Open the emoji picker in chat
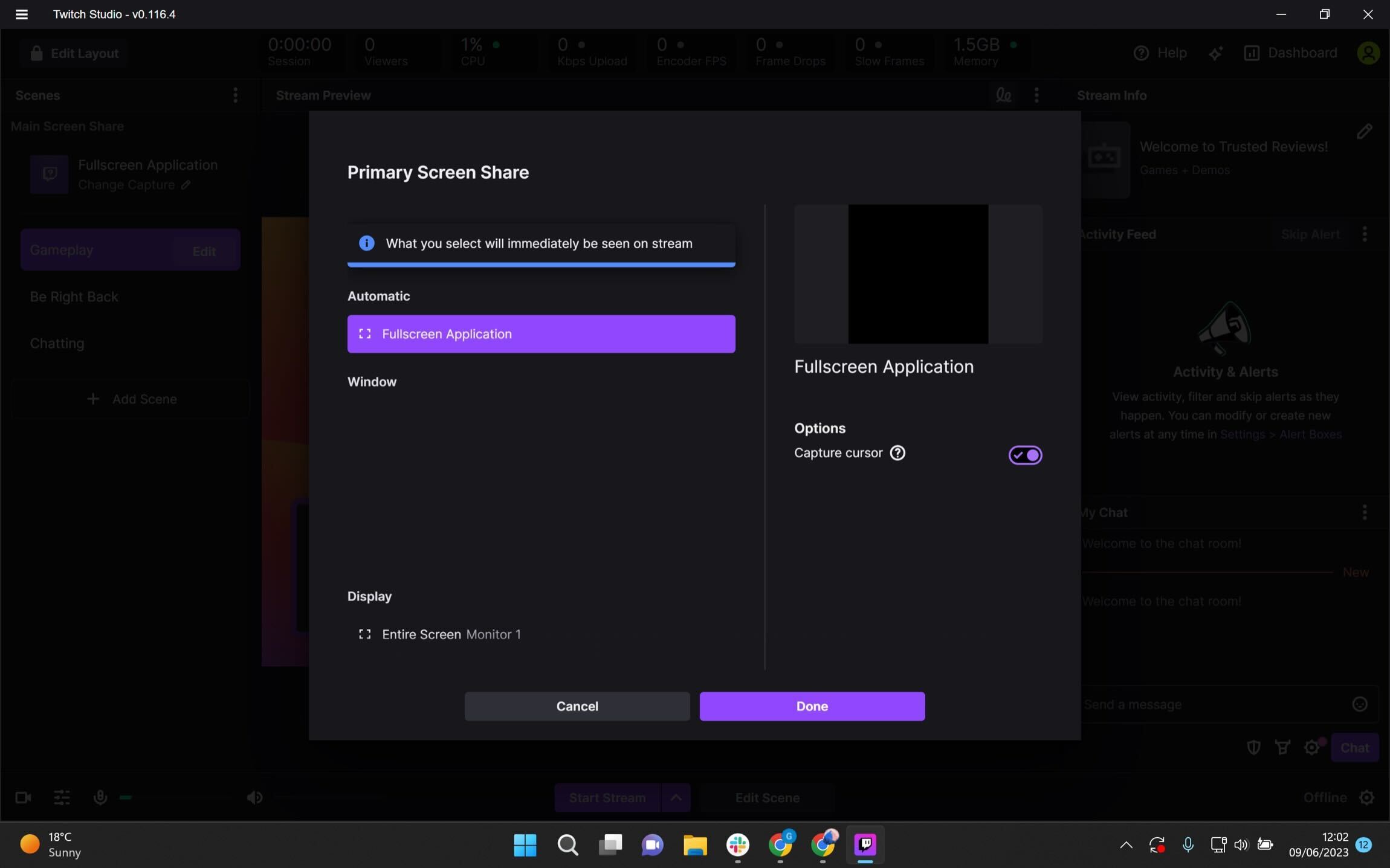This screenshot has width=1390, height=868. click(1359, 704)
